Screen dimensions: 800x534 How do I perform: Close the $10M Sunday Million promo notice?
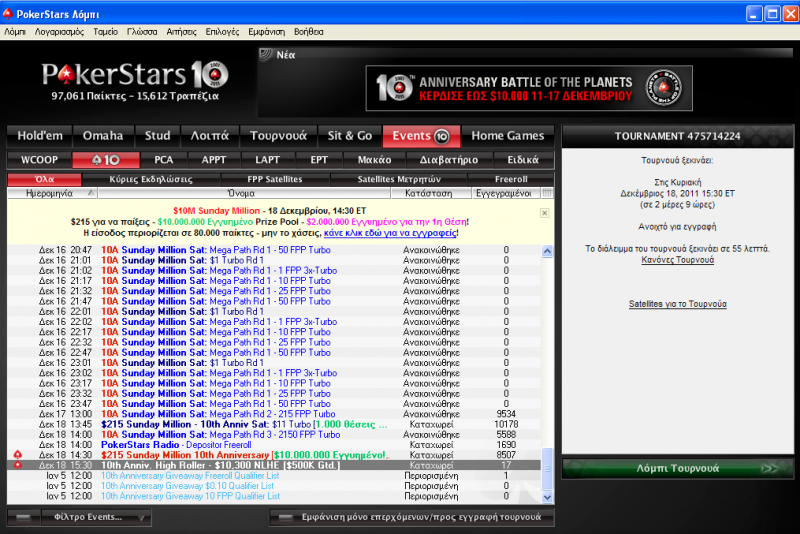(x=544, y=213)
